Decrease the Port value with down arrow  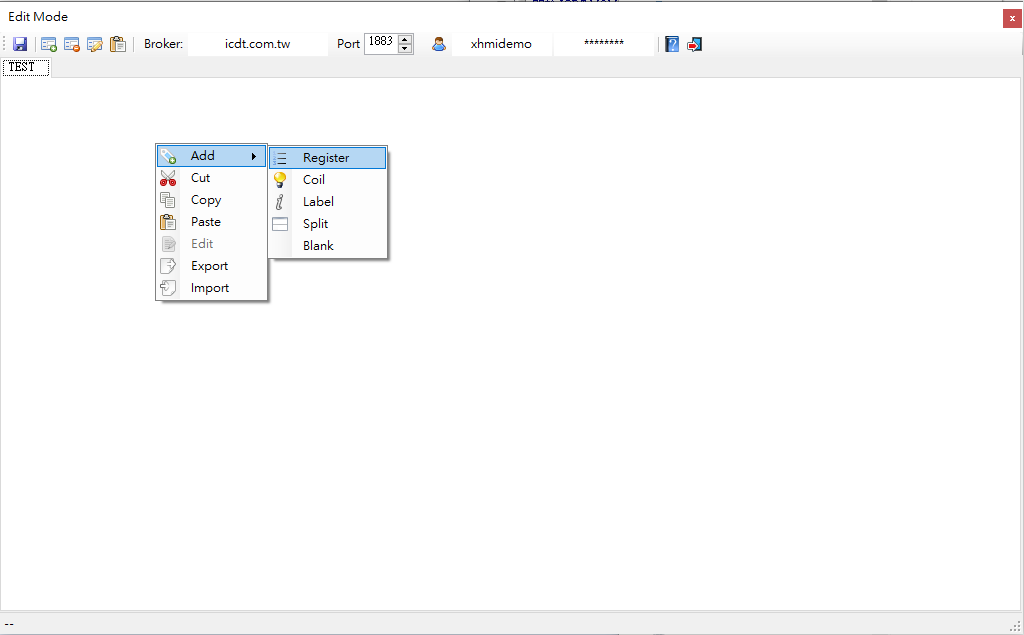[405, 48]
